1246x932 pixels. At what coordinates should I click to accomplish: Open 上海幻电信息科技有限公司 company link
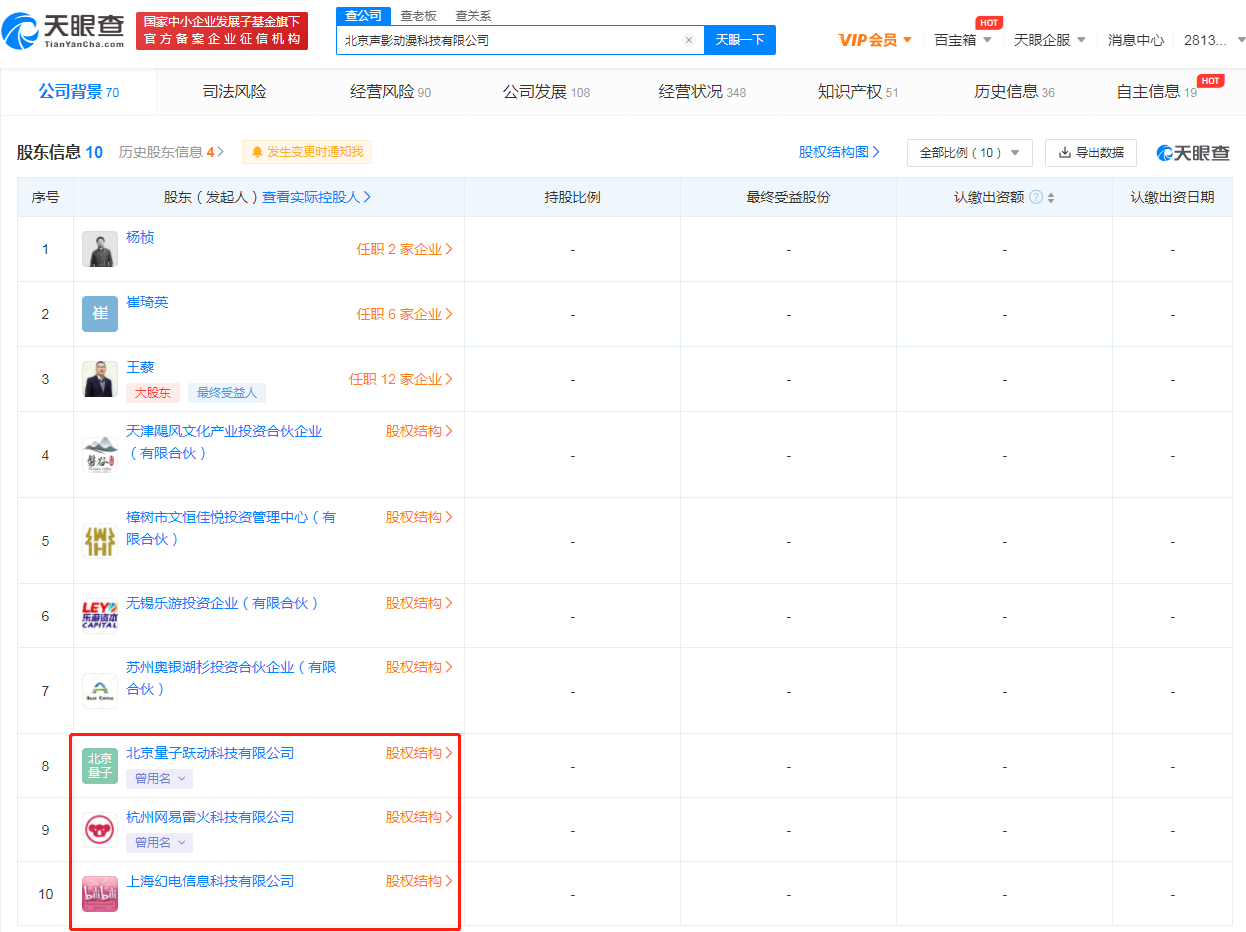pos(210,881)
